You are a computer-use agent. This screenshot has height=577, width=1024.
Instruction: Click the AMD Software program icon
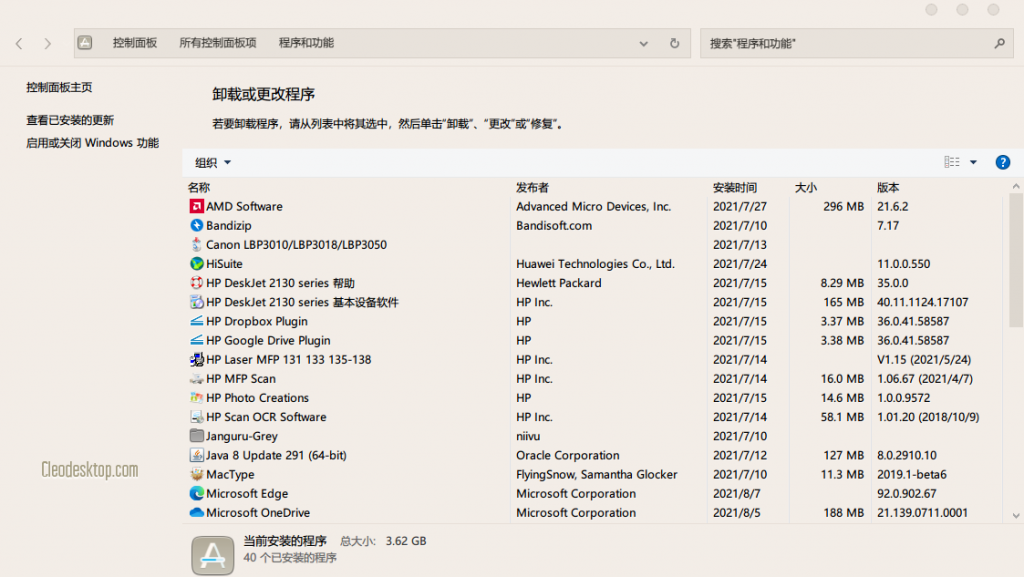[197, 206]
